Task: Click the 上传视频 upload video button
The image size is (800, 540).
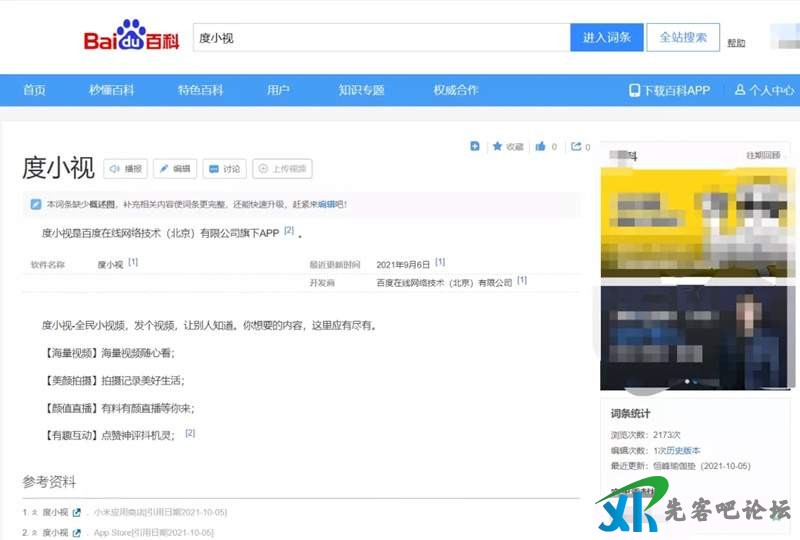Action: tap(282, 169)
